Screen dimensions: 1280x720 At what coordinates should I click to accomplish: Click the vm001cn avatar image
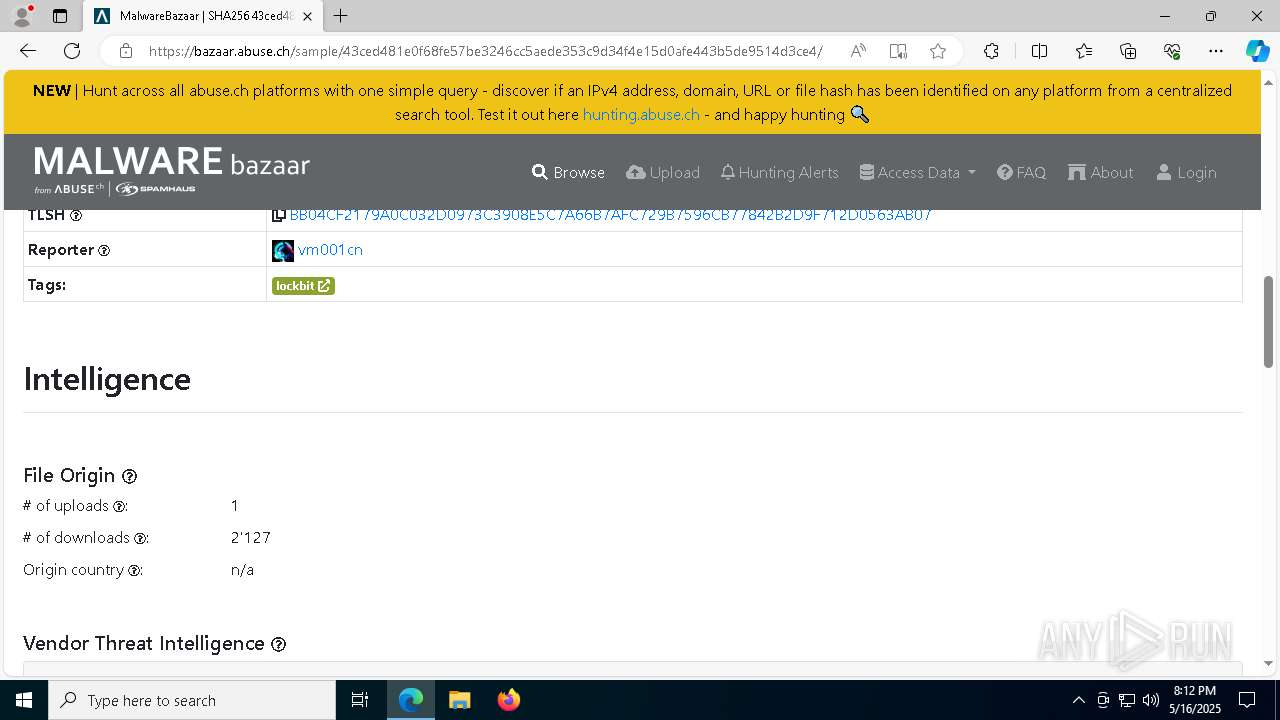point(283,251)
